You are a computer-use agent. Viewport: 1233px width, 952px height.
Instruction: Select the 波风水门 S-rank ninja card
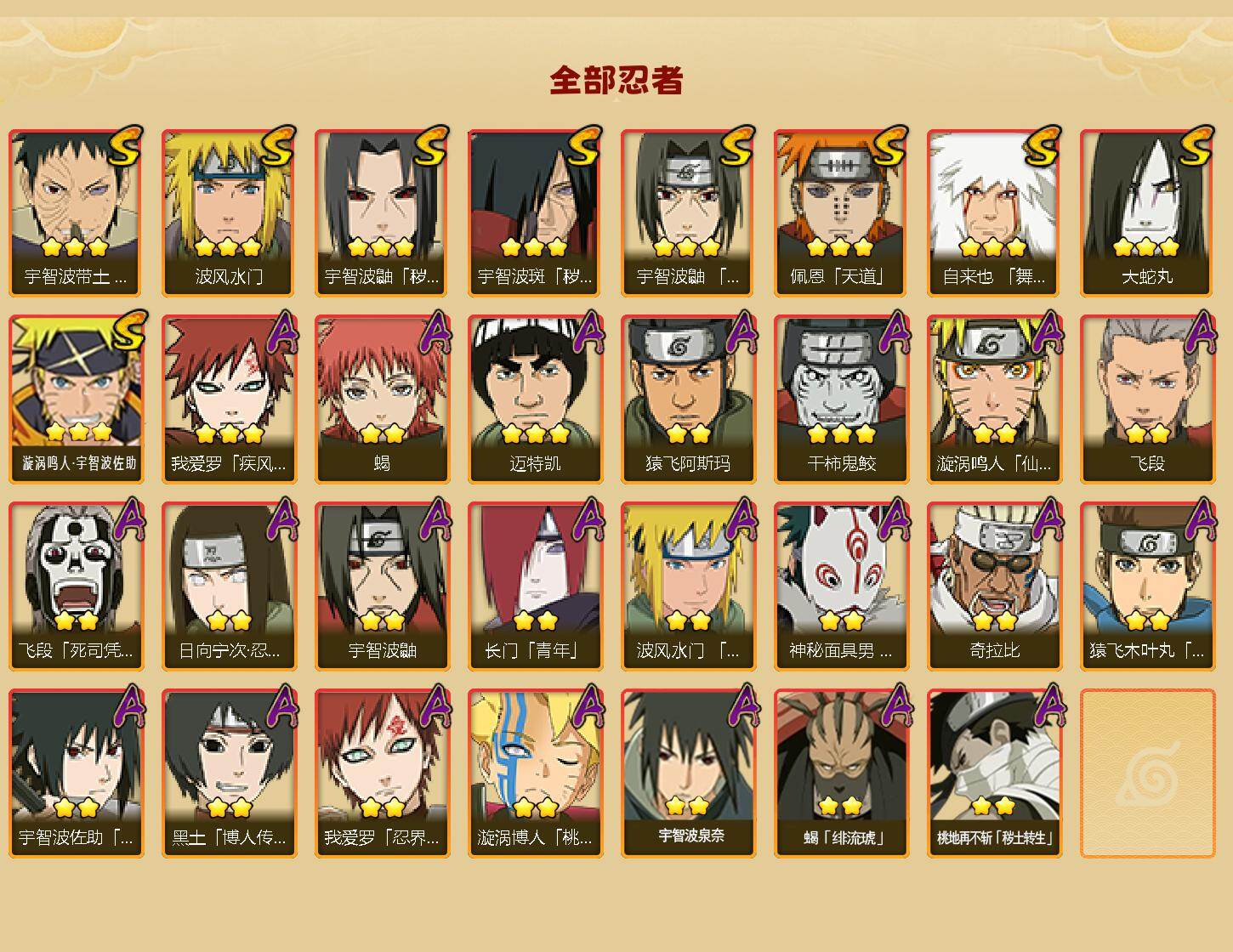pos(230,212)
